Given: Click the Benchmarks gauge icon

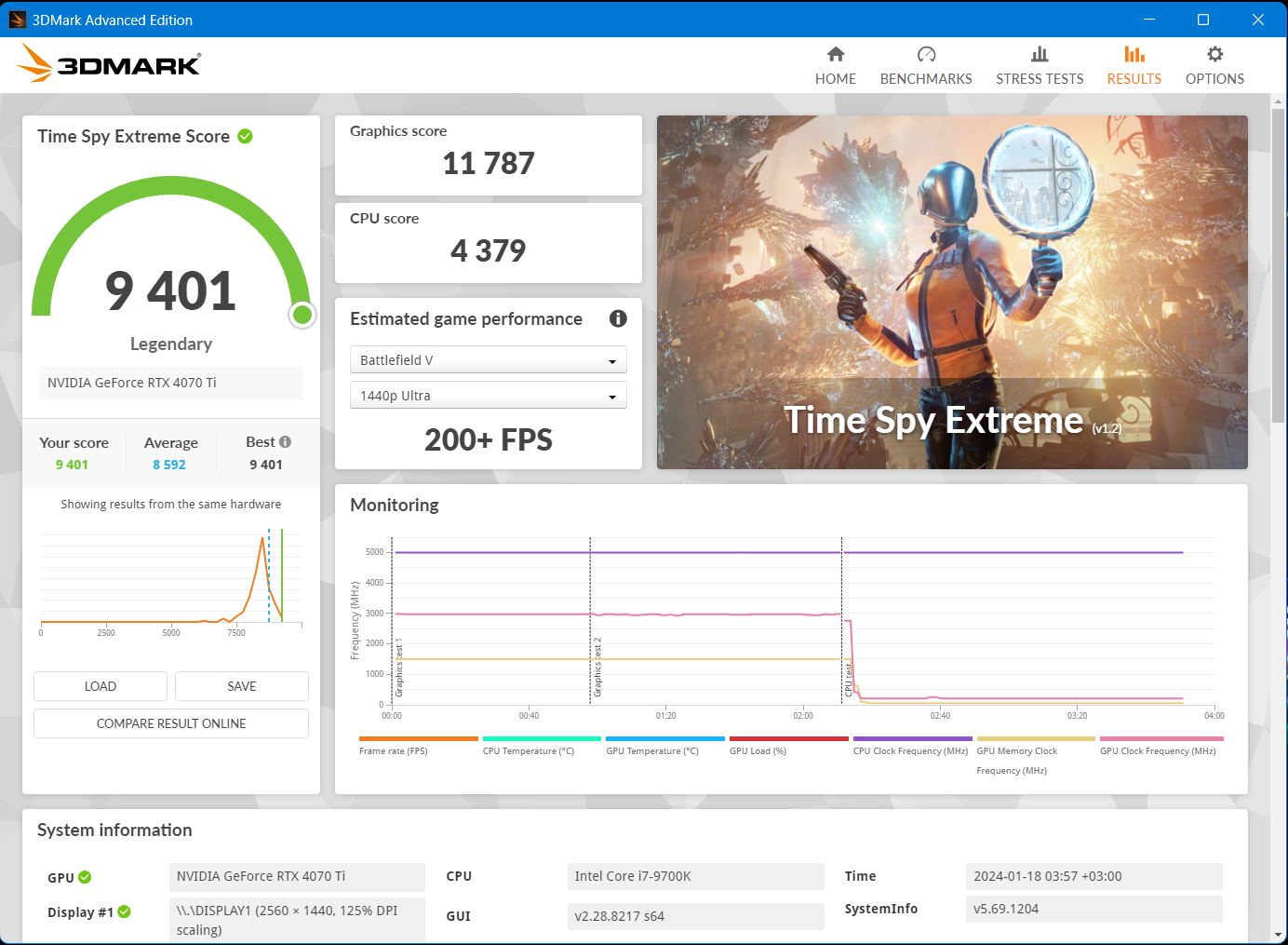Looking at the screenshot, I should click(x=926, y=54).
